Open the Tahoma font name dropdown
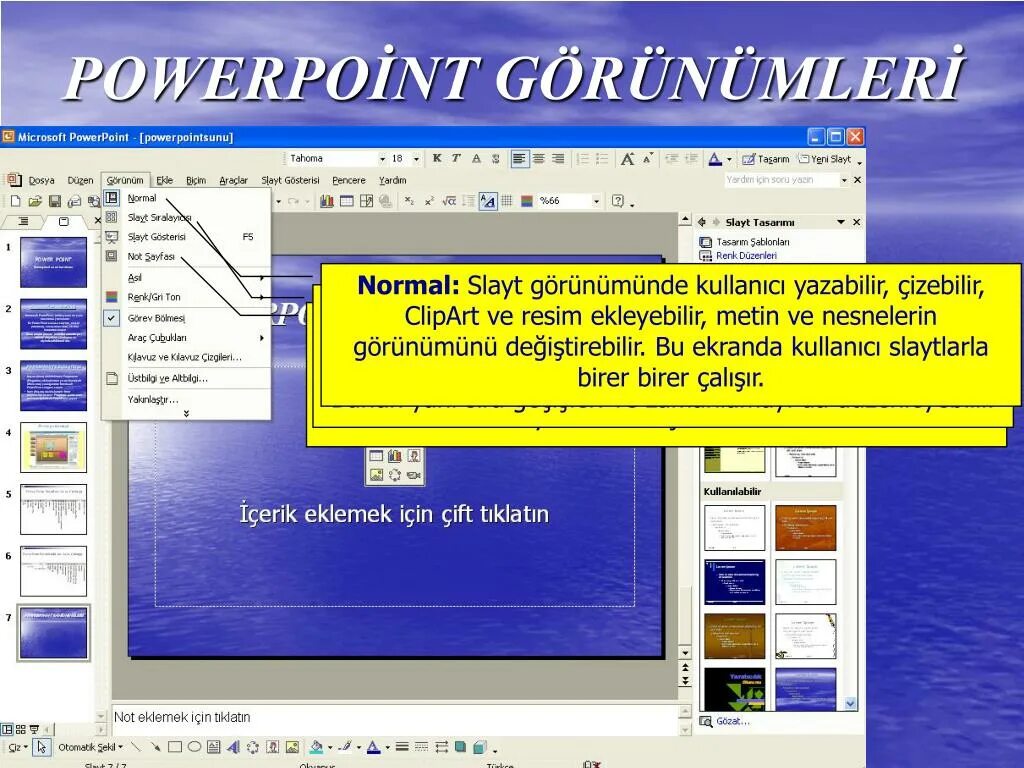Viewport: 1024px width, 768px height. click(x=383, y=159)
